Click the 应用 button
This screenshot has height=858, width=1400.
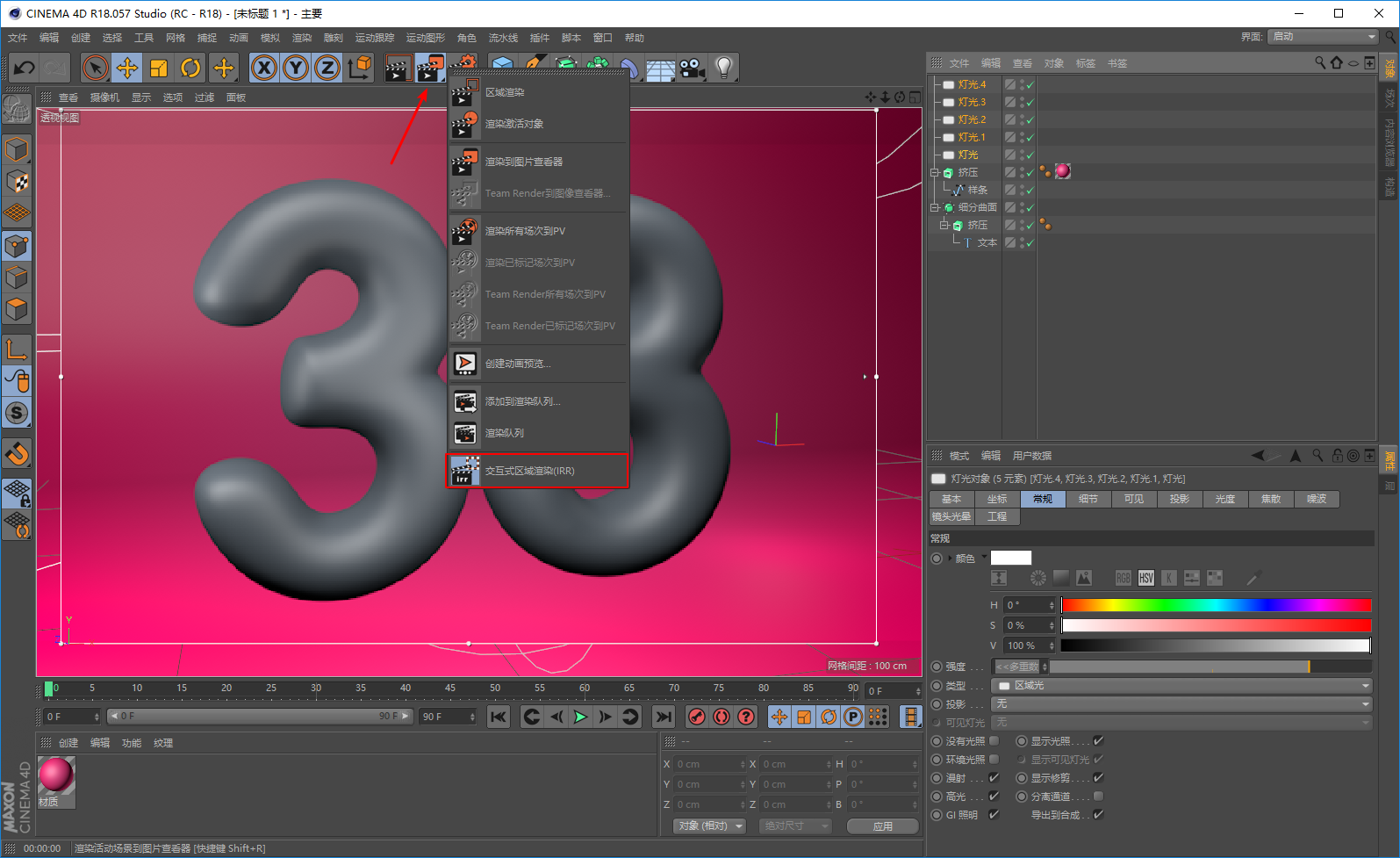883,826
